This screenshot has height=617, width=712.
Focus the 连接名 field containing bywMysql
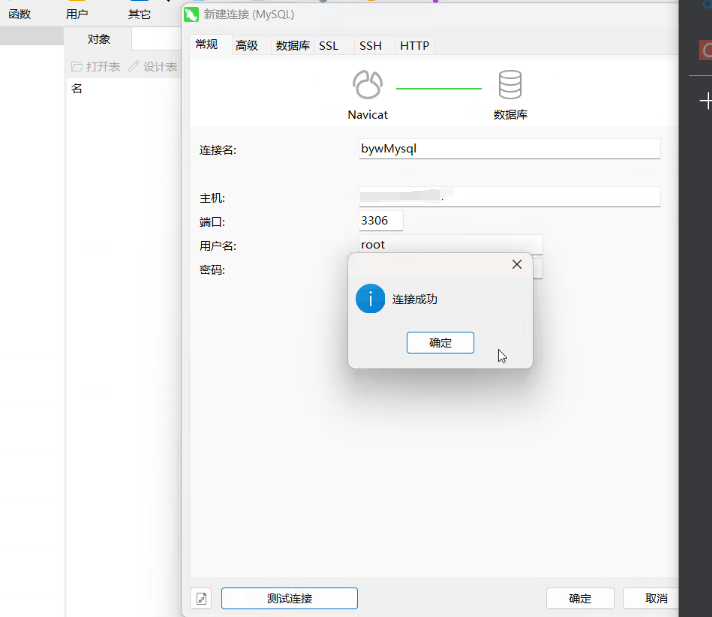(x=509, y=149)
